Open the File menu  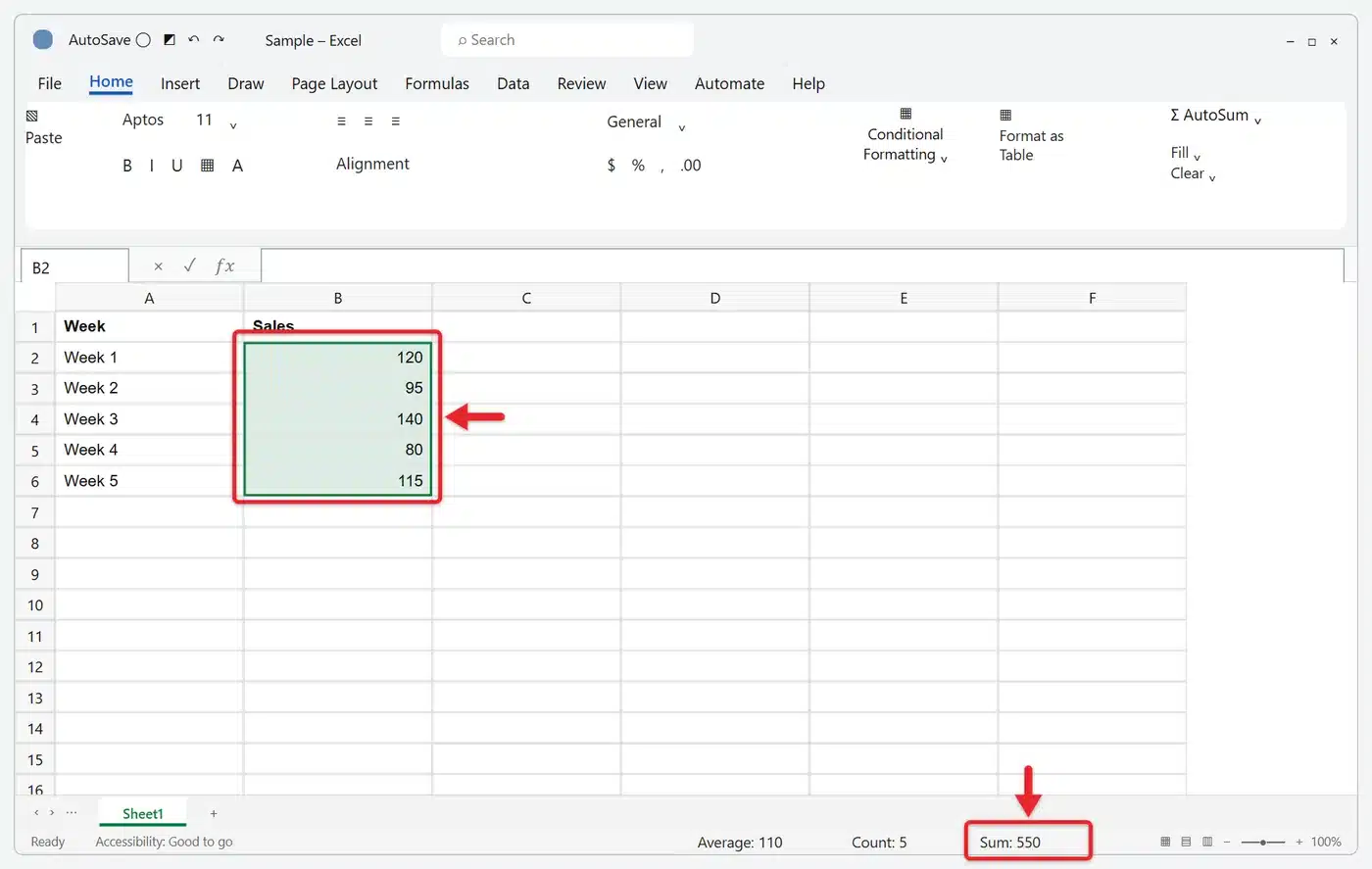[50, 83]
